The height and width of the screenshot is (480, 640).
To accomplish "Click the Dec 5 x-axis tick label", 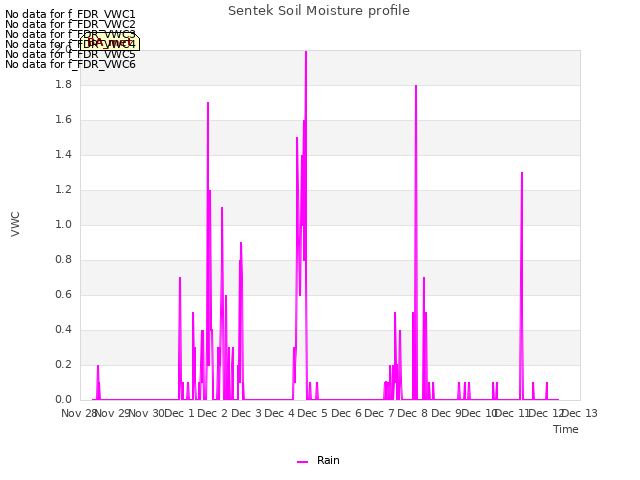I will tap(313, 413).
